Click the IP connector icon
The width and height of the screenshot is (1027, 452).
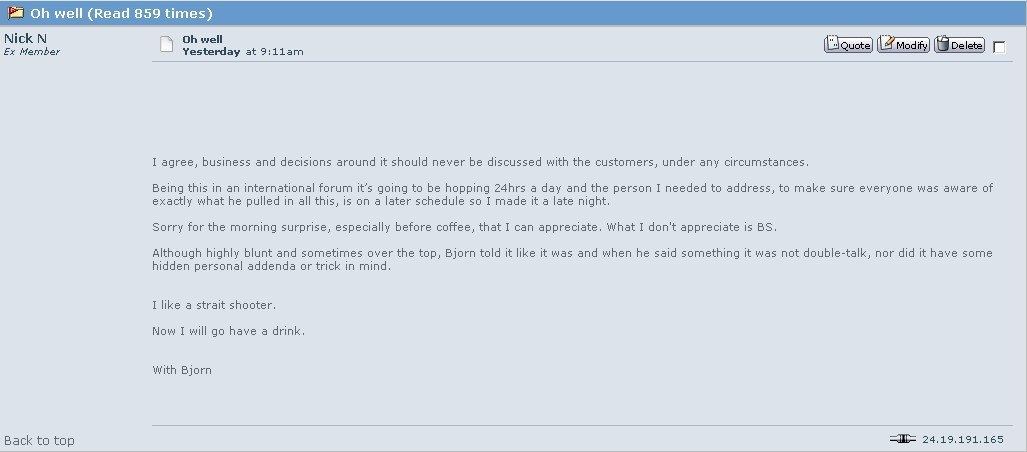902,439
